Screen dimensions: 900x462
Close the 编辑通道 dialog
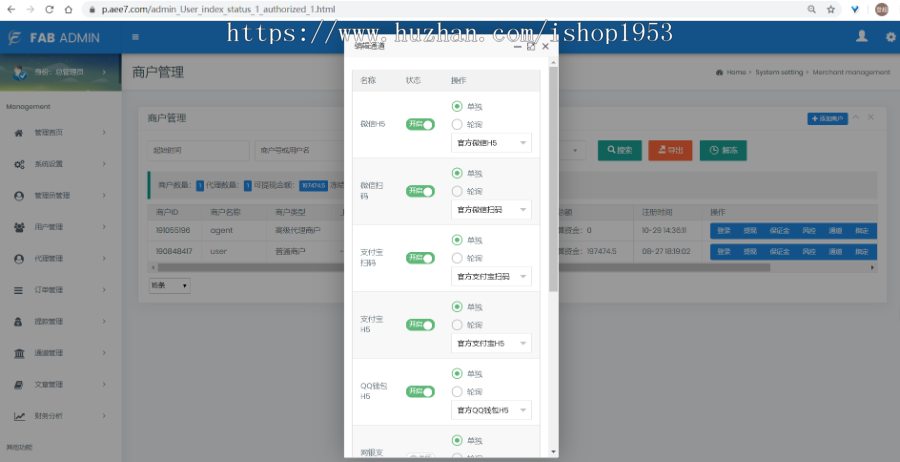[x=545, y=46]
